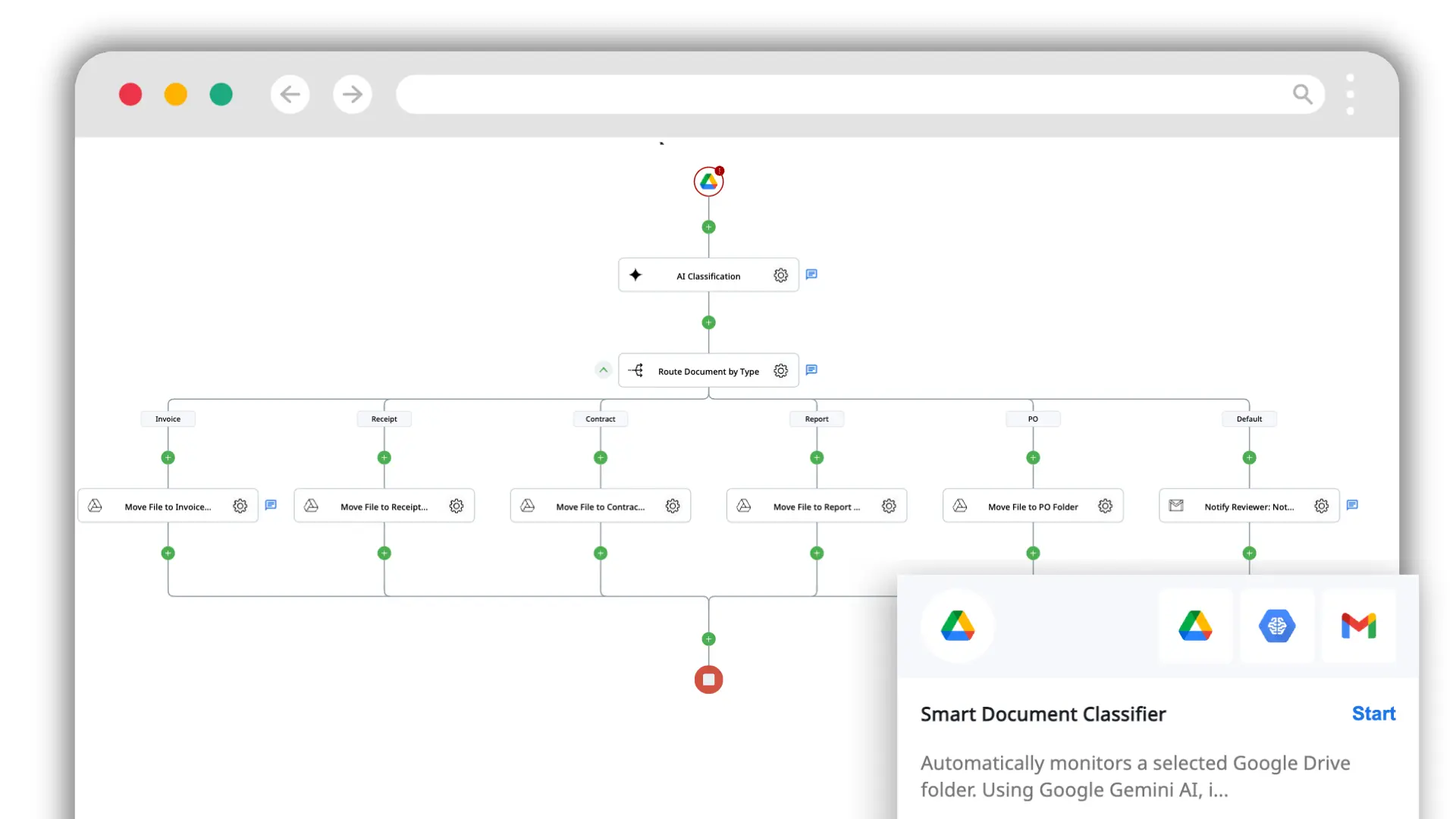Add step after Move File to Report

coord(817,553)
